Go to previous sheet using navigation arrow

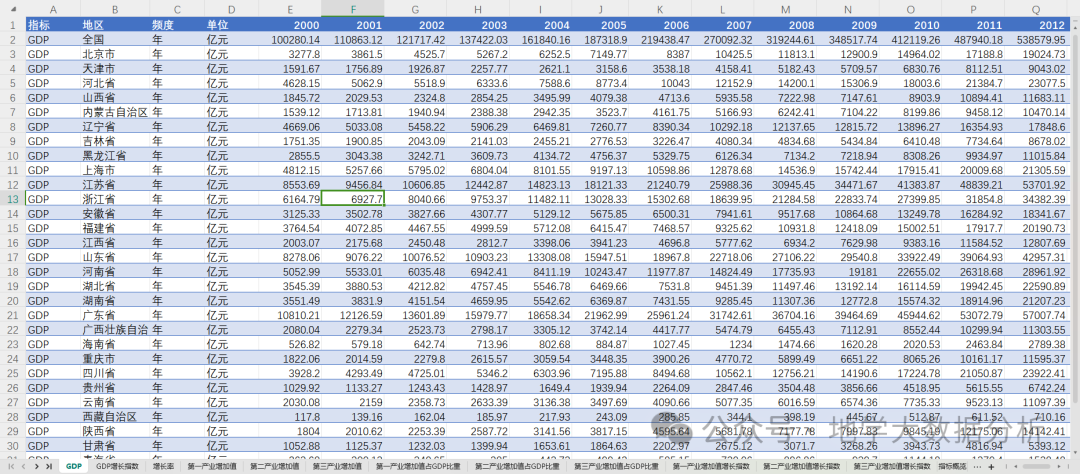coord(23,466)
